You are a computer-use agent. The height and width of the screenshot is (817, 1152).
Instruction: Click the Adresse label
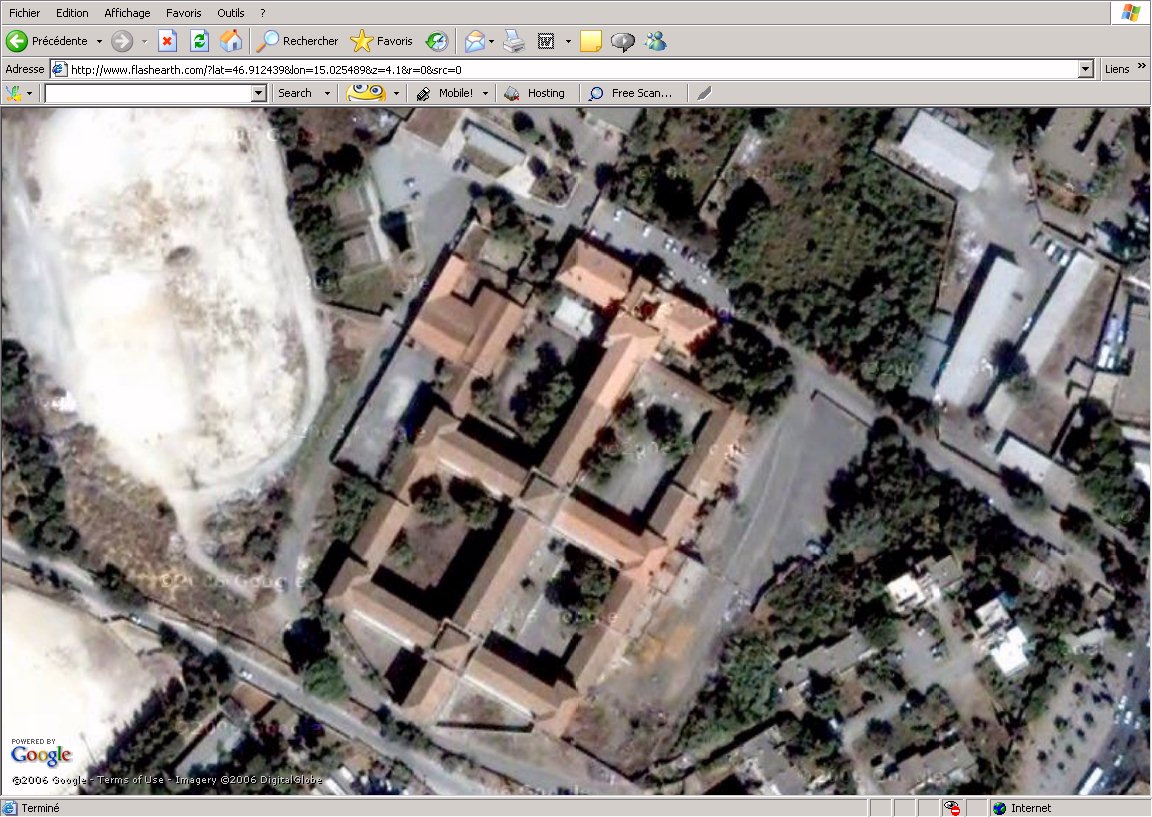24,69
